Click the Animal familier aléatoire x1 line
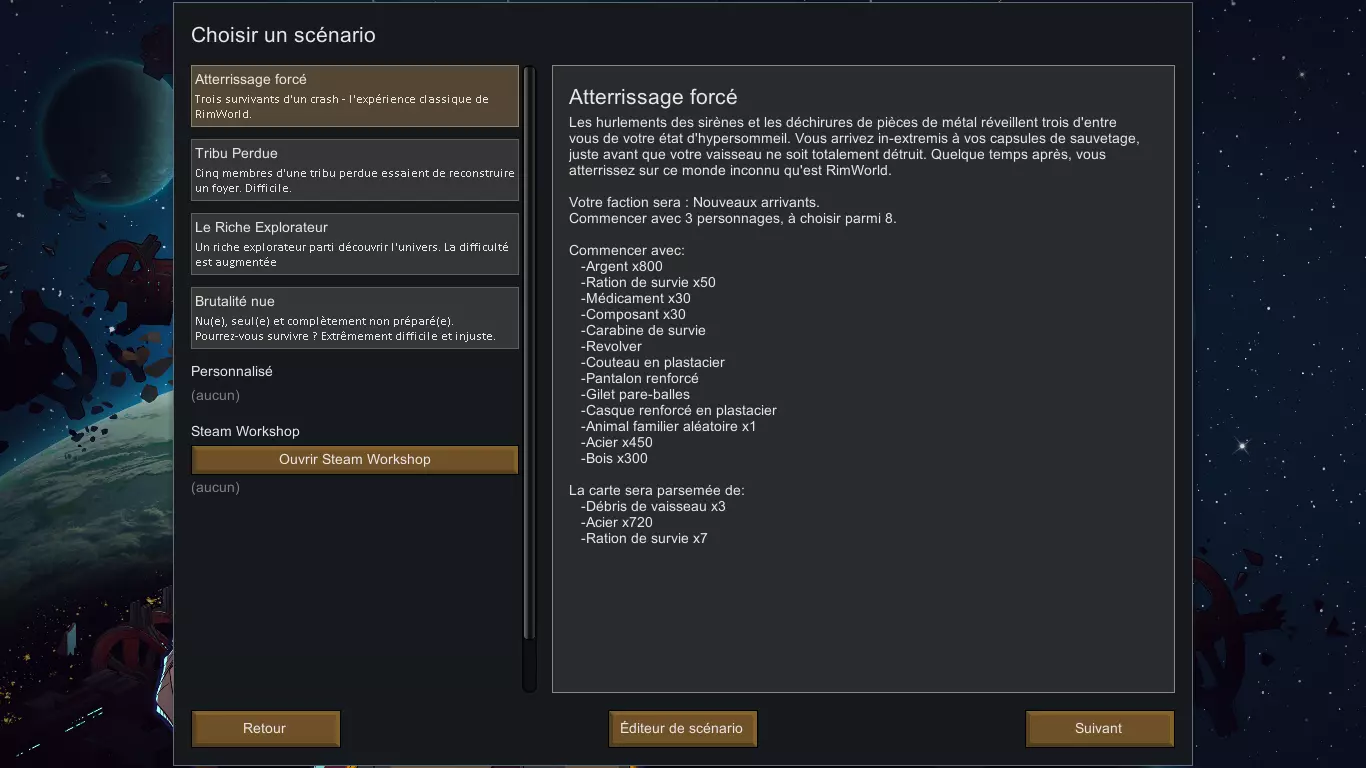Image resolution: width=1366 pixels, height=768 pixels. 671,426
